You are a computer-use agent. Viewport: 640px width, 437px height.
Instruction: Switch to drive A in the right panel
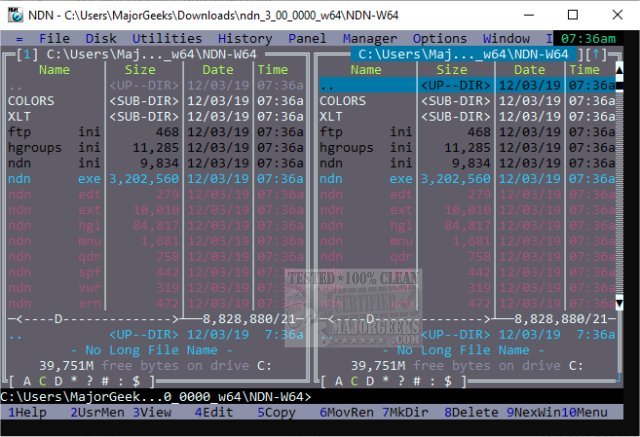coord(339,382)
